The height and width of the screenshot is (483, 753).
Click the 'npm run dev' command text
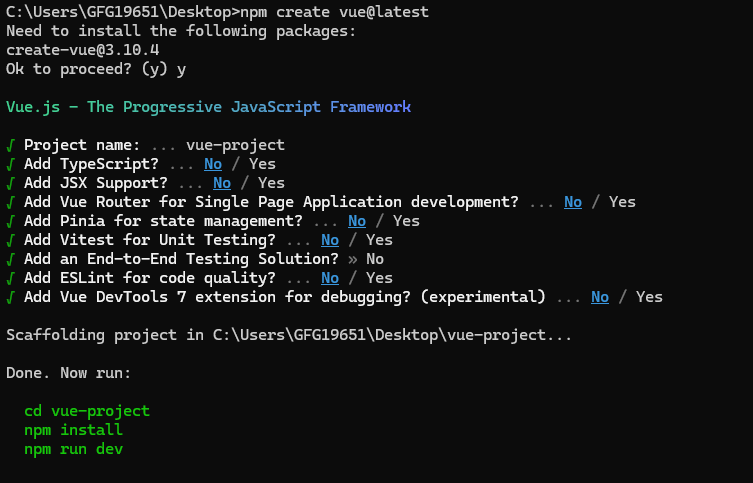click(x=73, y=449)
